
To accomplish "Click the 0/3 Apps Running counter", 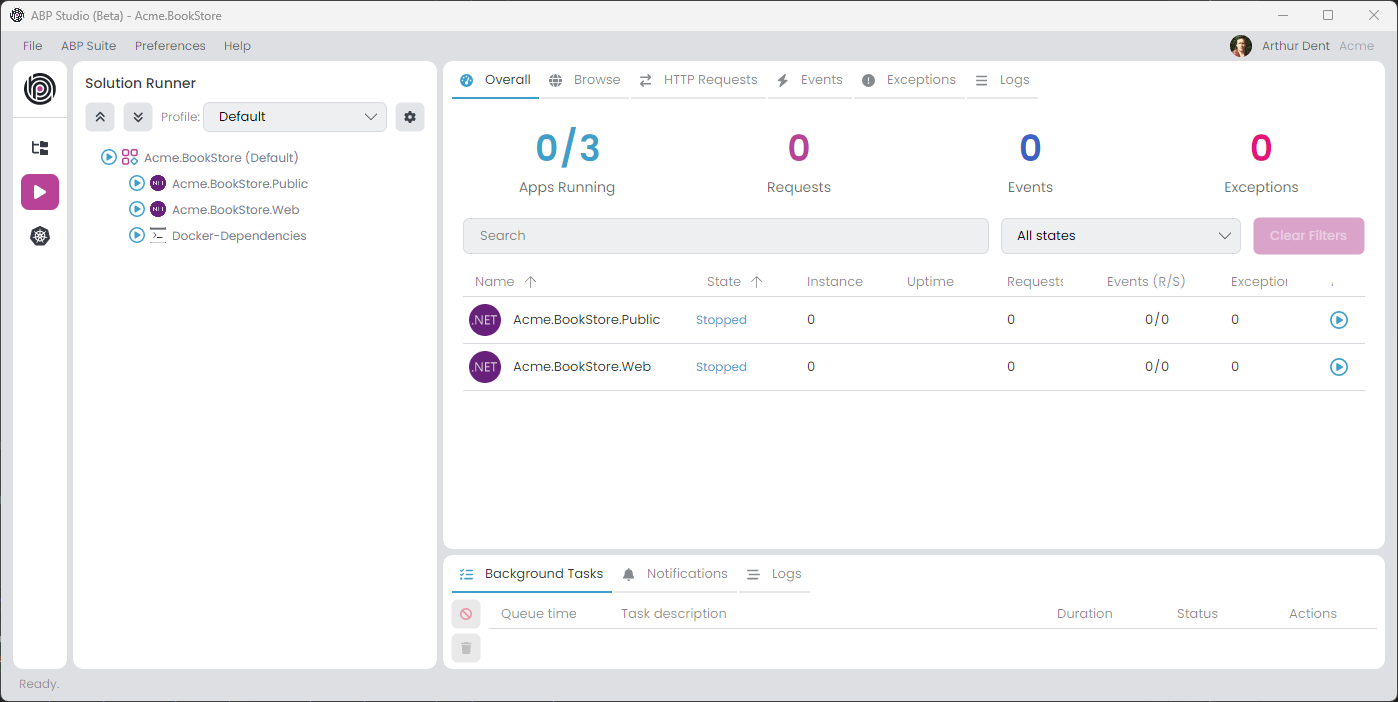I will coord(567,148).
